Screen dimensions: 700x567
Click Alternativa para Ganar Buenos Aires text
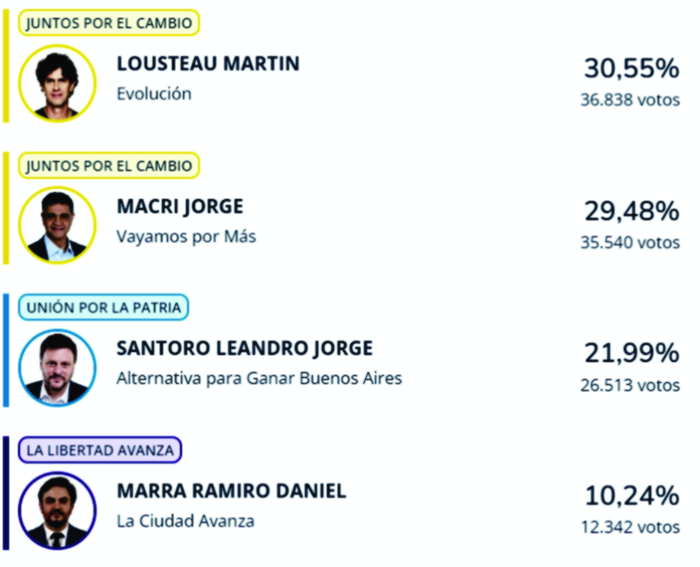tap(259, 379)
